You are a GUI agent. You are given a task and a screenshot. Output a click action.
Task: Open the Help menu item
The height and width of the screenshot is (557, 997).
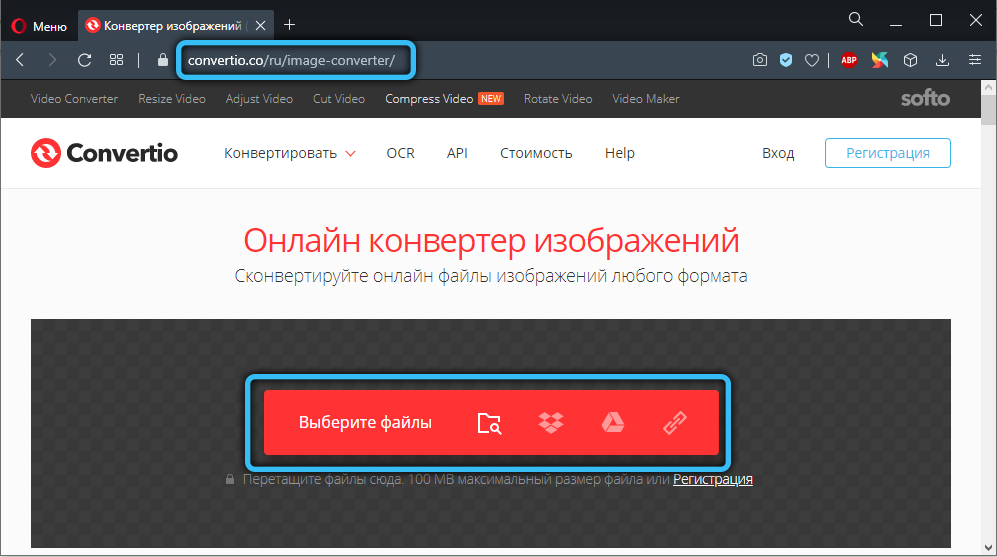(620, 153)
